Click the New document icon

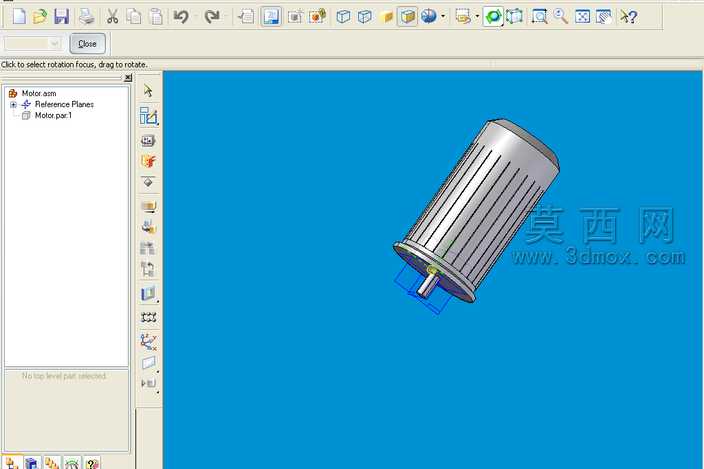click(x=18, y=17)
